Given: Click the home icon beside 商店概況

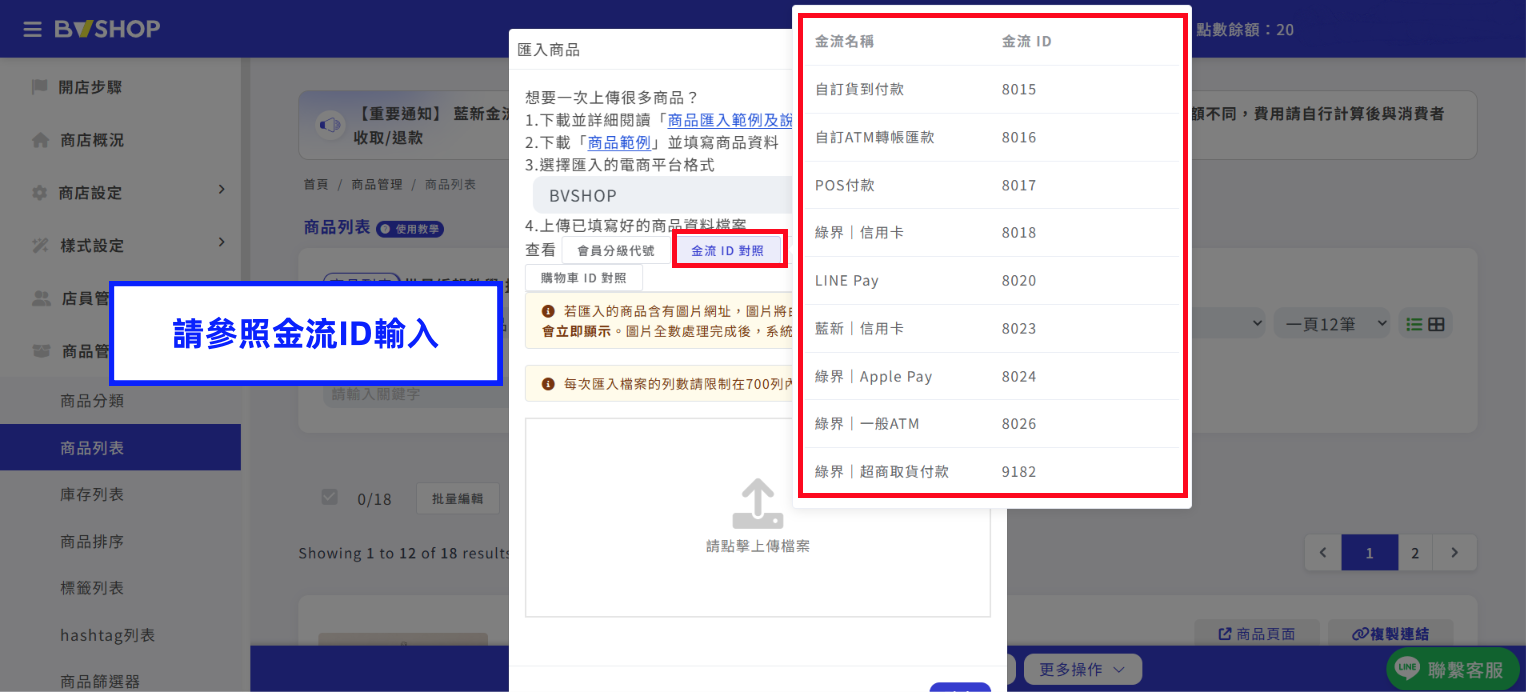Looking at the screenshot, I should (x=40, y=140).
